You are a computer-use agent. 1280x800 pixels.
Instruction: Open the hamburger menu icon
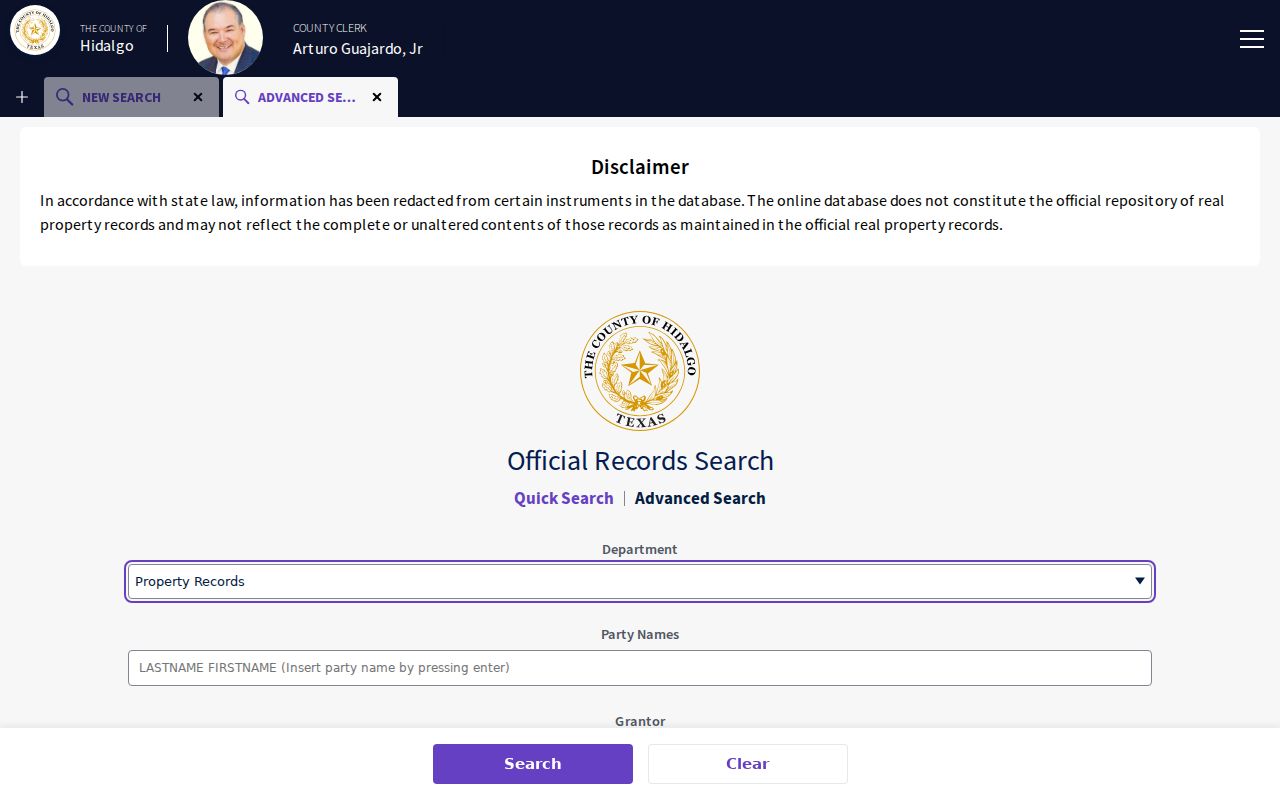tap(1251, 39)
